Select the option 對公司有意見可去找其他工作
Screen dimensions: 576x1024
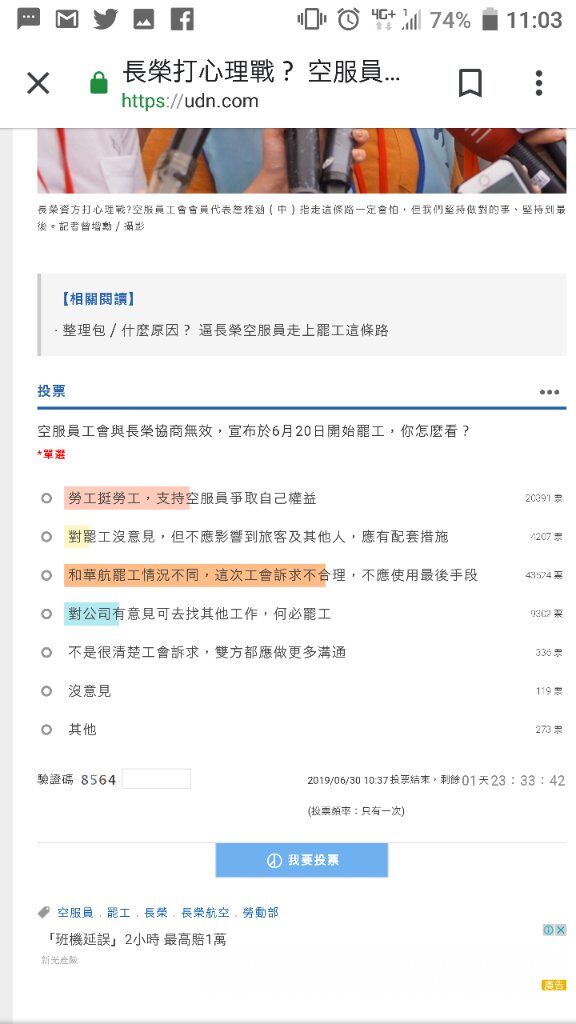[x=46, y=614]
